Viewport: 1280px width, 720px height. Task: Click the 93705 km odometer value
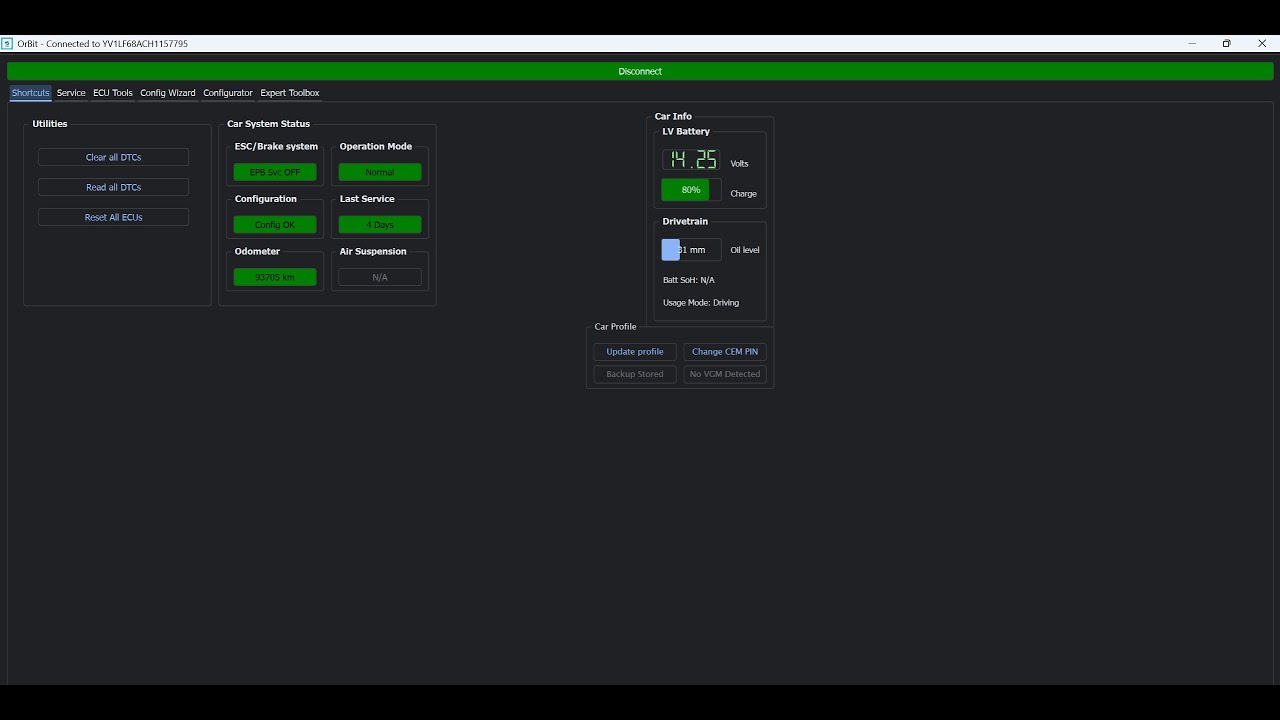[275, 277]
